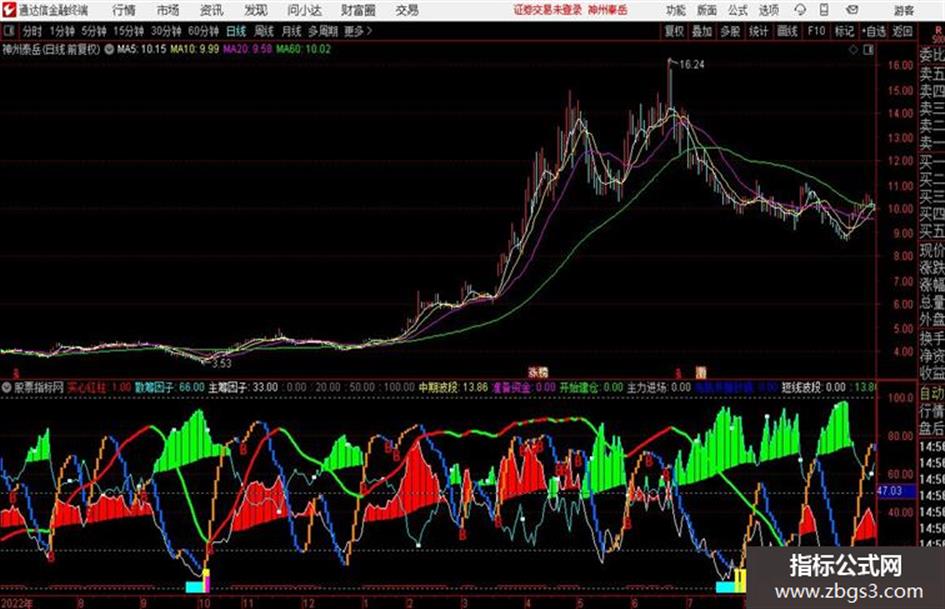Screen dimensions: 945x609
Task: Switch to the 30分钟 period tab
Action: [166, 31]
